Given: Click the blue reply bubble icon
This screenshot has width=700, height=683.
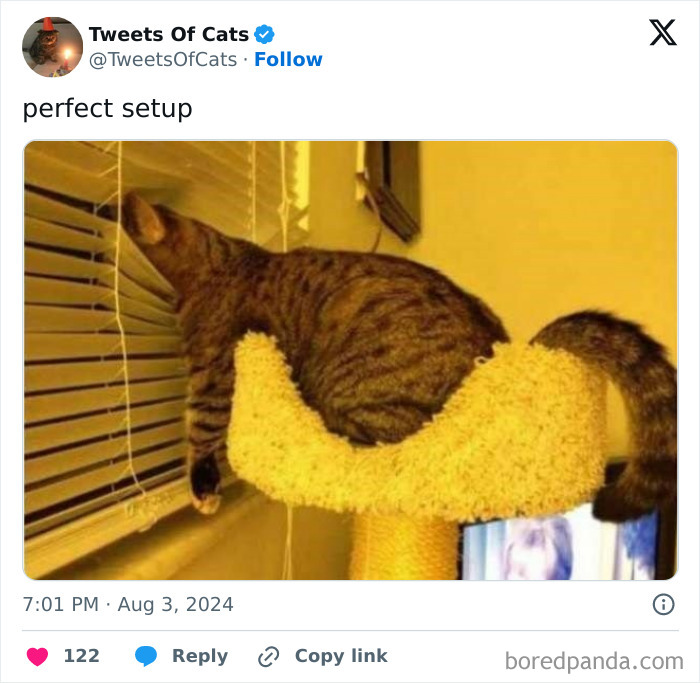Looking at the screenshot, I should click(147, 657).
